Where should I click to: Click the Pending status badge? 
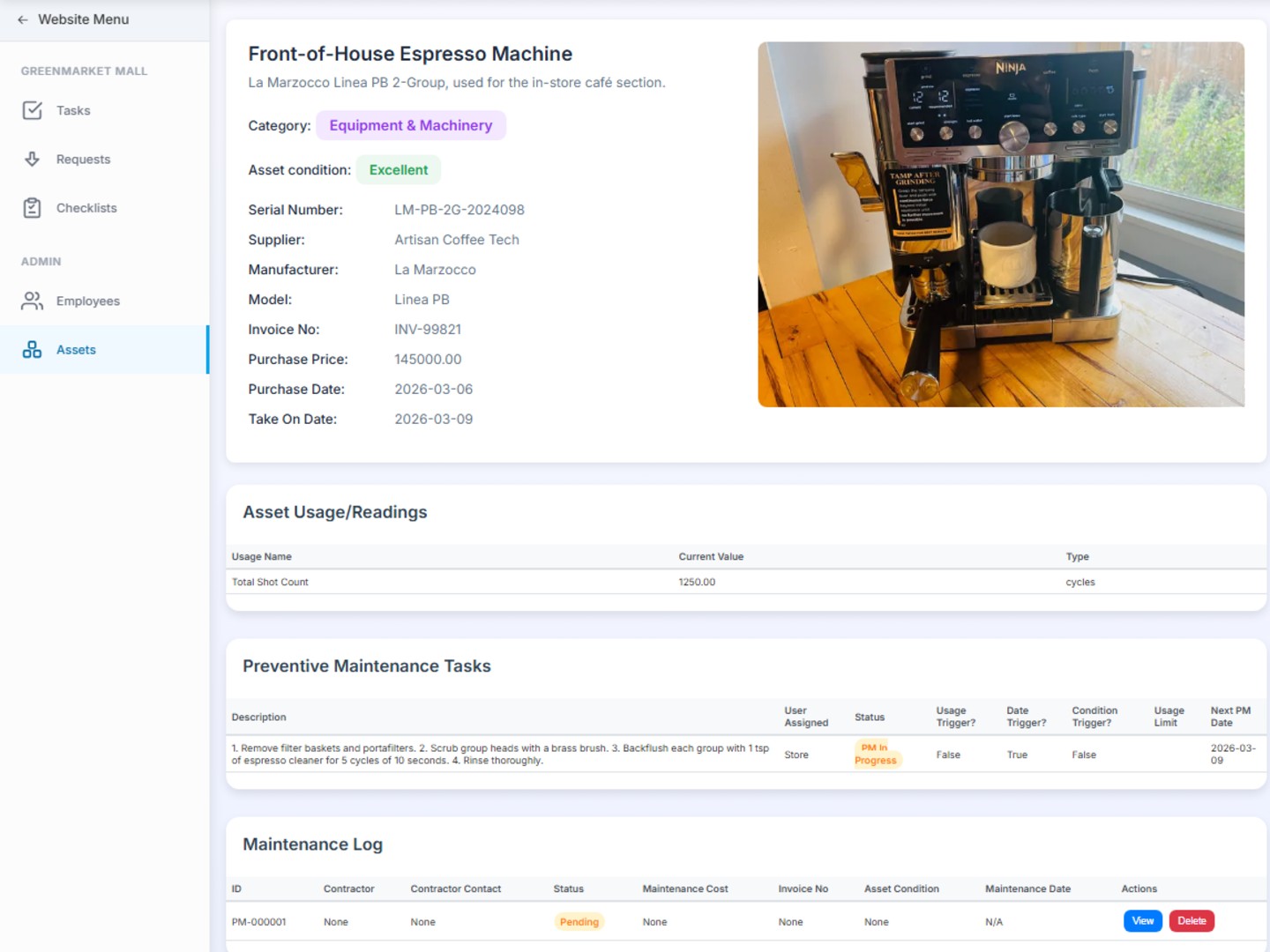[579, 922]
